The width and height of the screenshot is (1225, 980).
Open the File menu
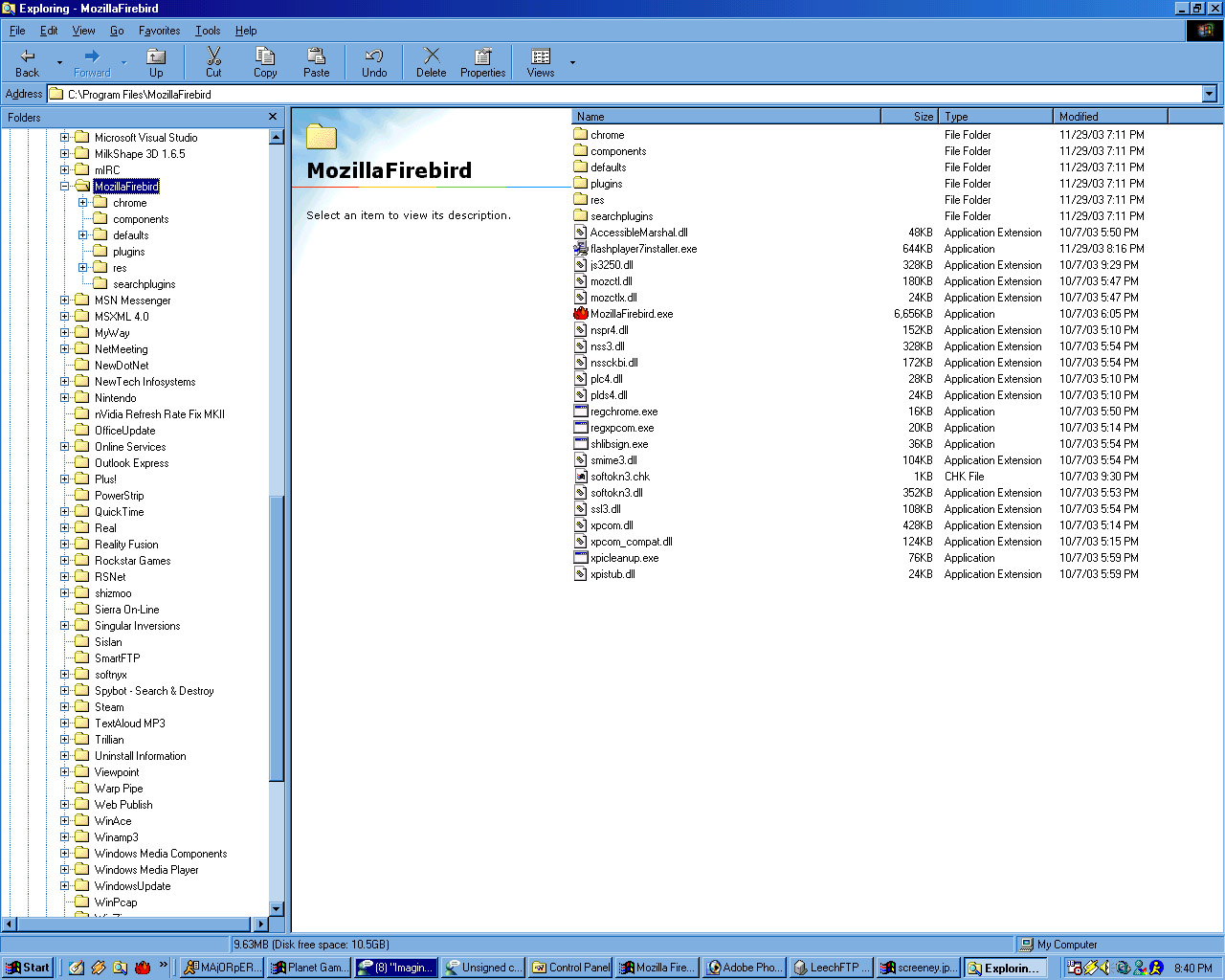(17, 31)
